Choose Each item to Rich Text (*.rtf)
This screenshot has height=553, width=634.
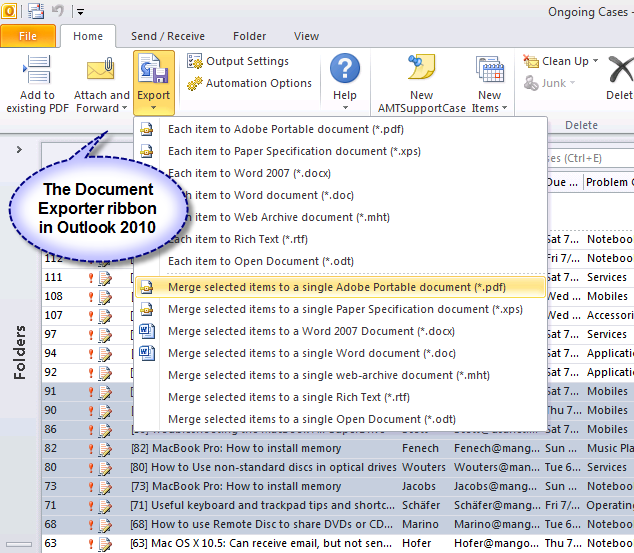(340, 239)
